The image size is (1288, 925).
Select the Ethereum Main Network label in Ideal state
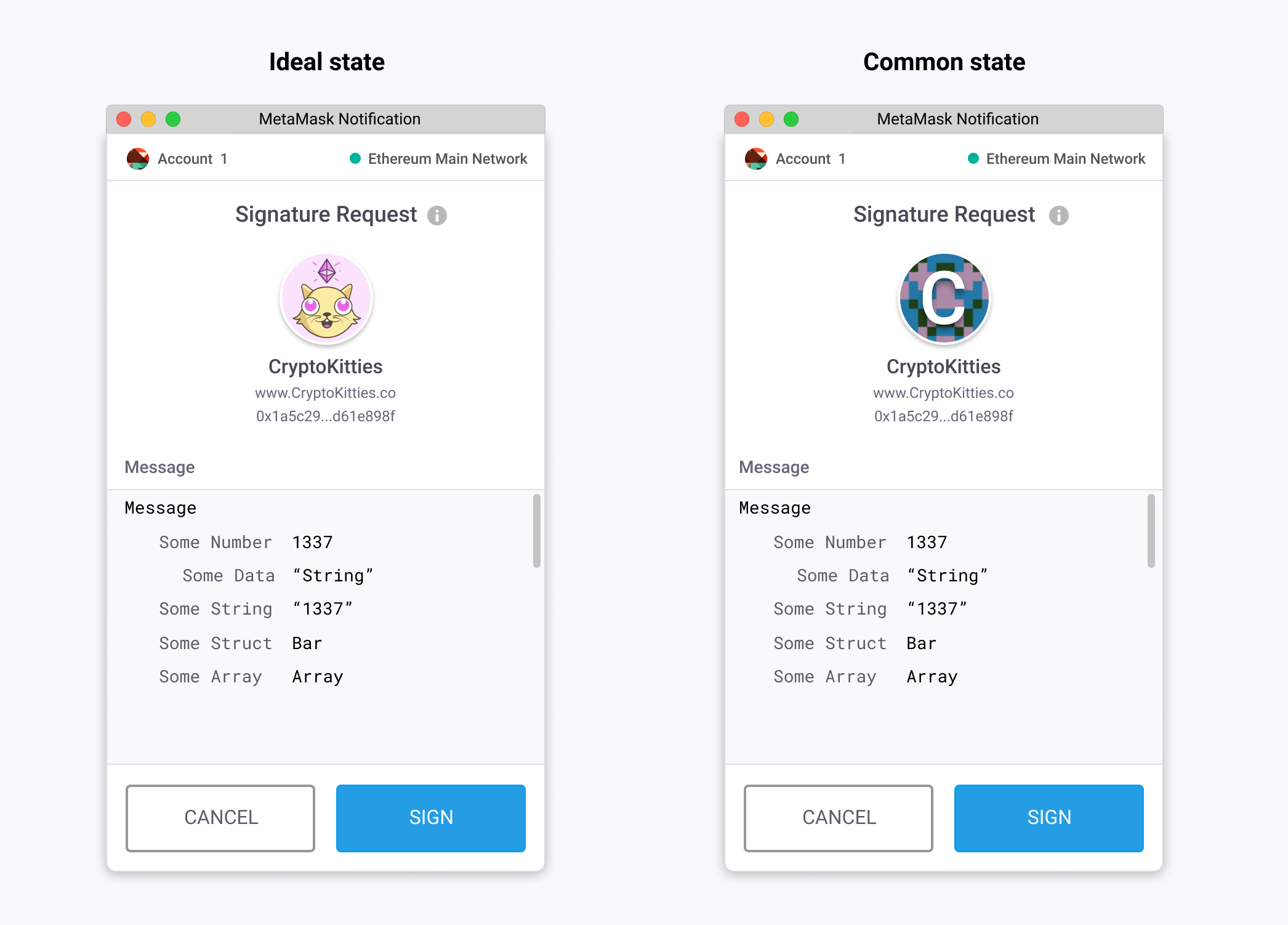click(448, 158)
